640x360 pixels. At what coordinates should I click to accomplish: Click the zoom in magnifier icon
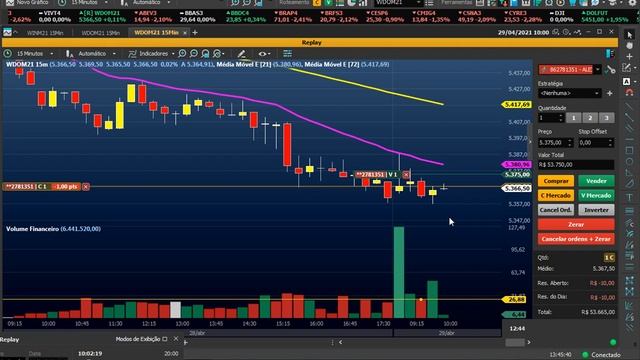coord(182,53)
